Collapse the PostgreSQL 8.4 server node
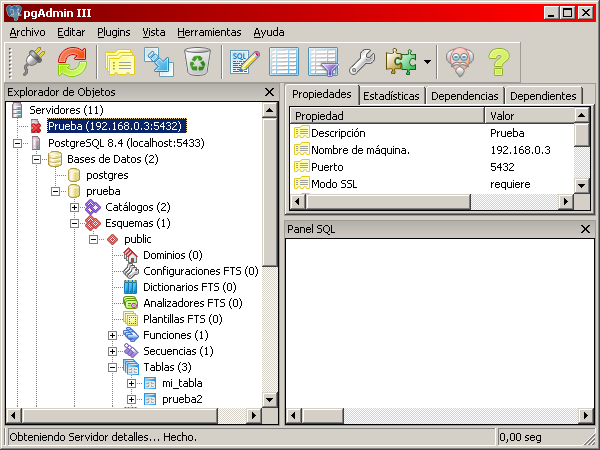 [x=17, y=143]
